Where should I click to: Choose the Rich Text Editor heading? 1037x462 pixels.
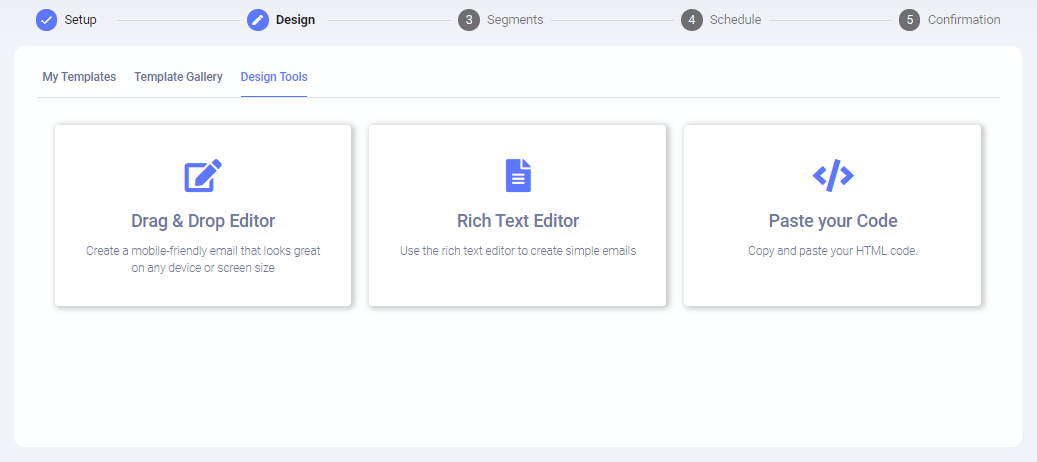pyautogui.click(x=518, y=221)
